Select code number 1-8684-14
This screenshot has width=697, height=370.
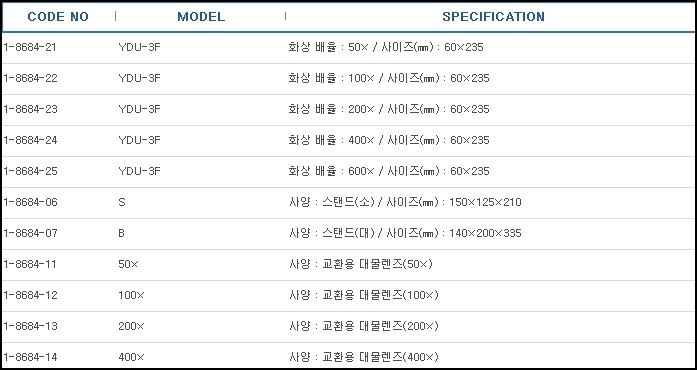30,357
